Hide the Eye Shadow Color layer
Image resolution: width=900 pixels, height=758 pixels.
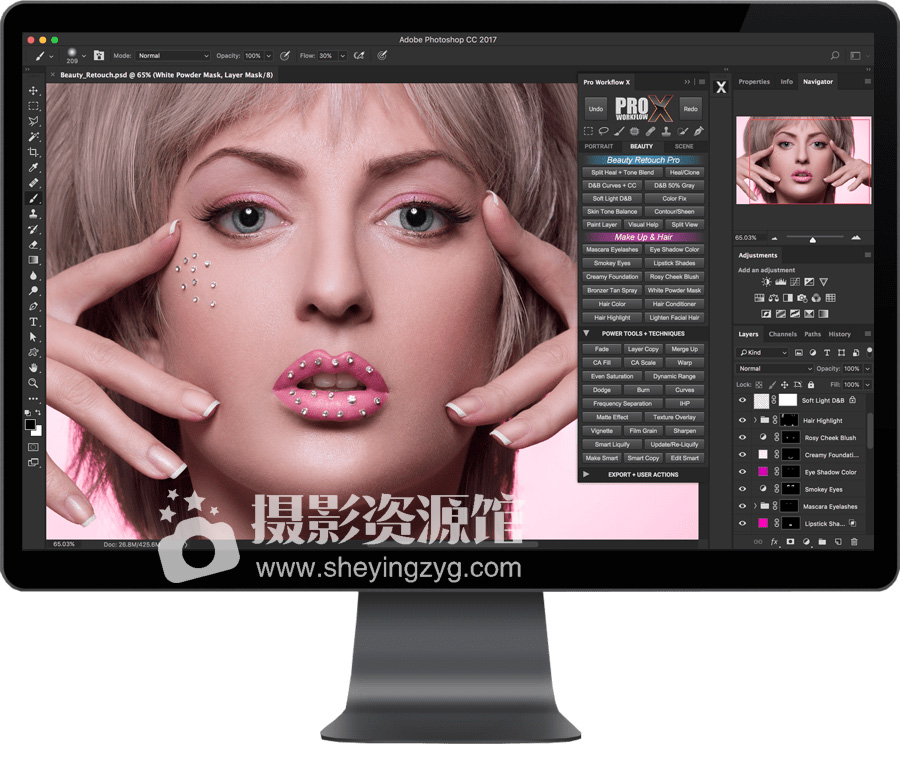coord(742,471)
